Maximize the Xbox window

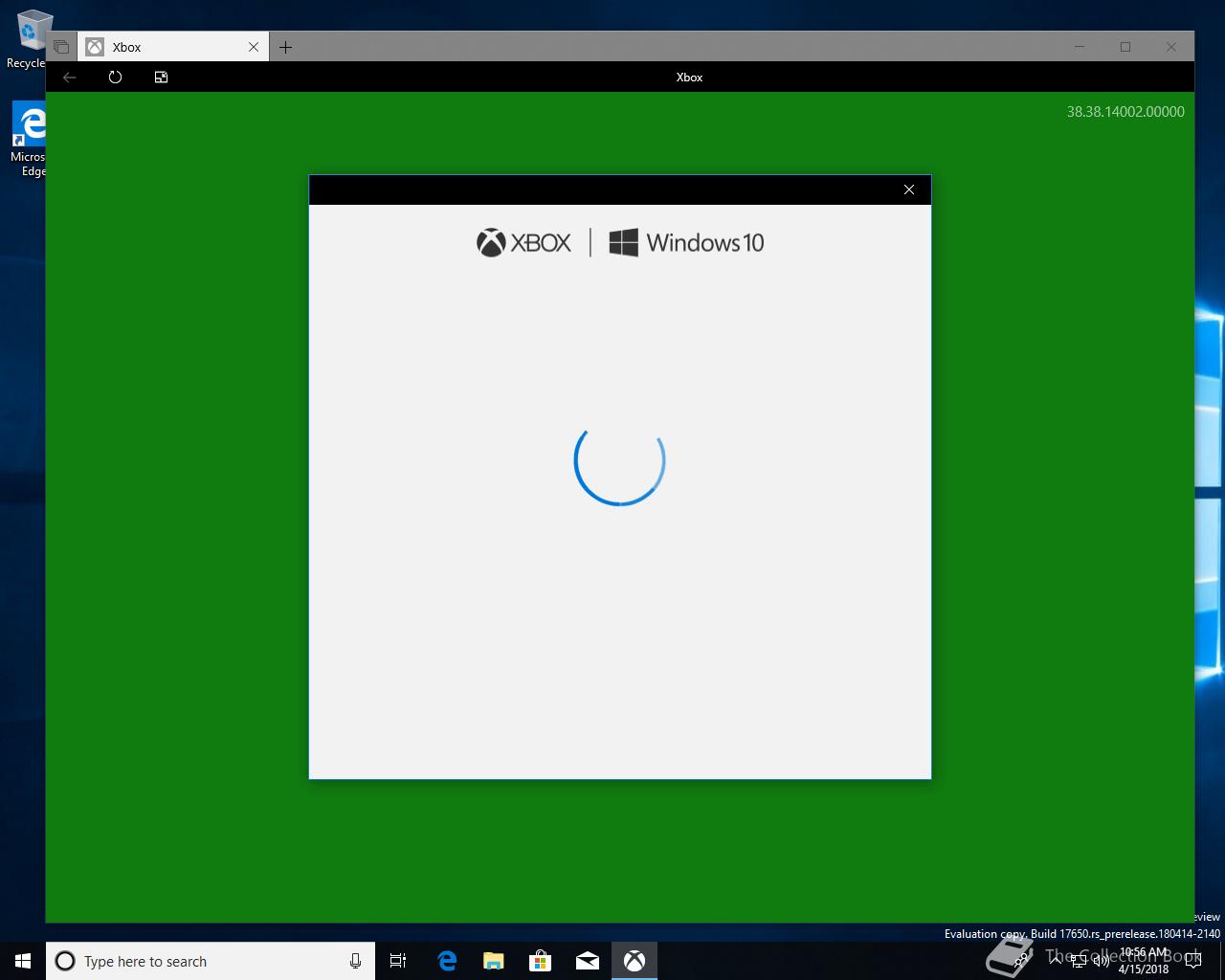pyautogui.click(x=1125, y=47)
